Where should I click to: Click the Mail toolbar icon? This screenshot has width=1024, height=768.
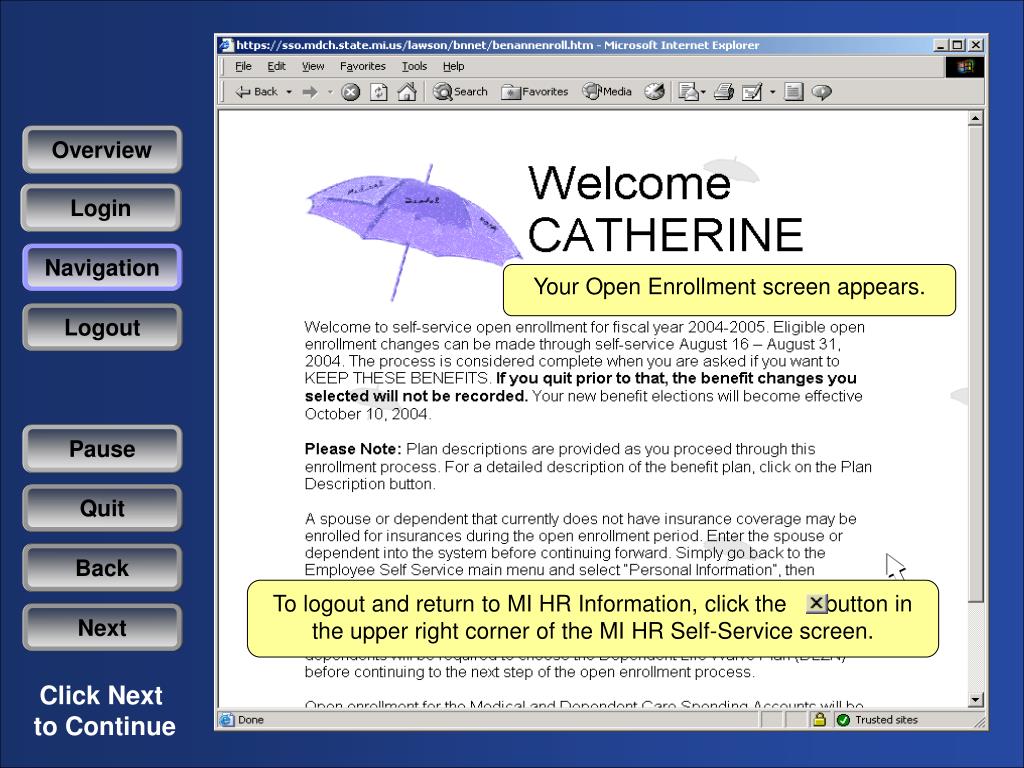click(687, 92)
